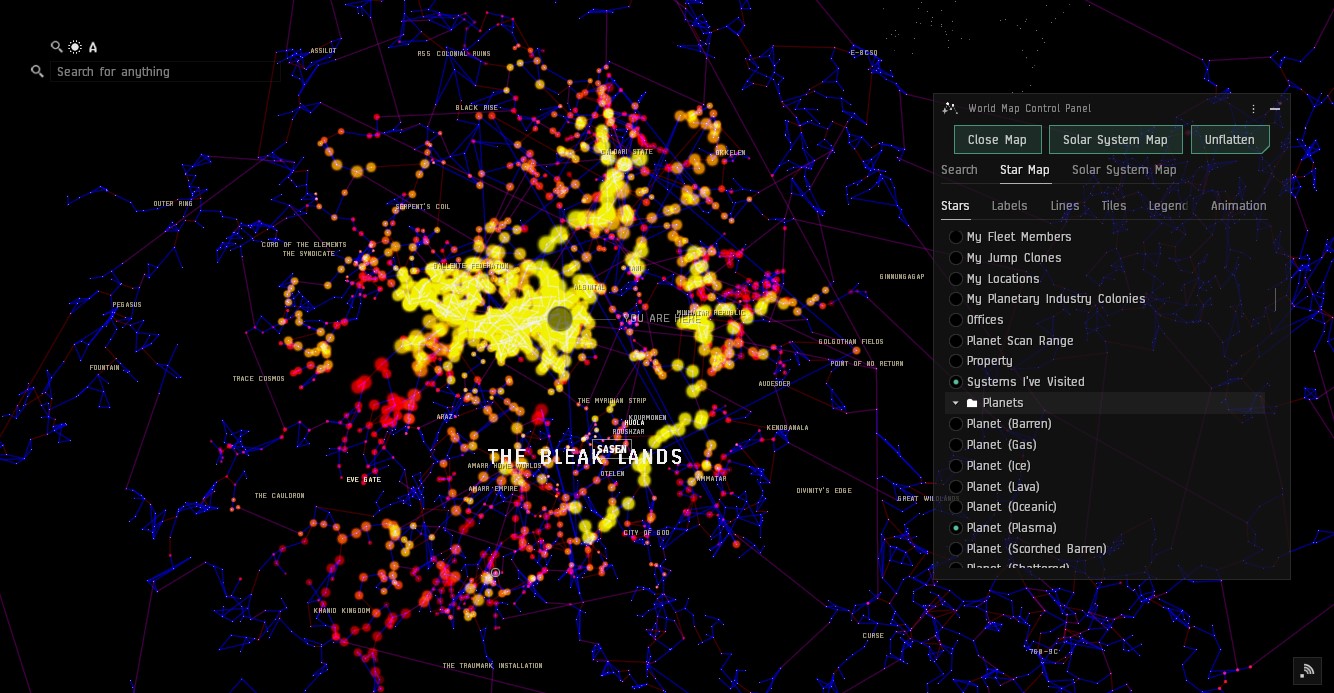Image resolution: width=1334 pixels, height=693 pixels.
Task: Click the FOUNTAIN region label
Action: point(104,368)
